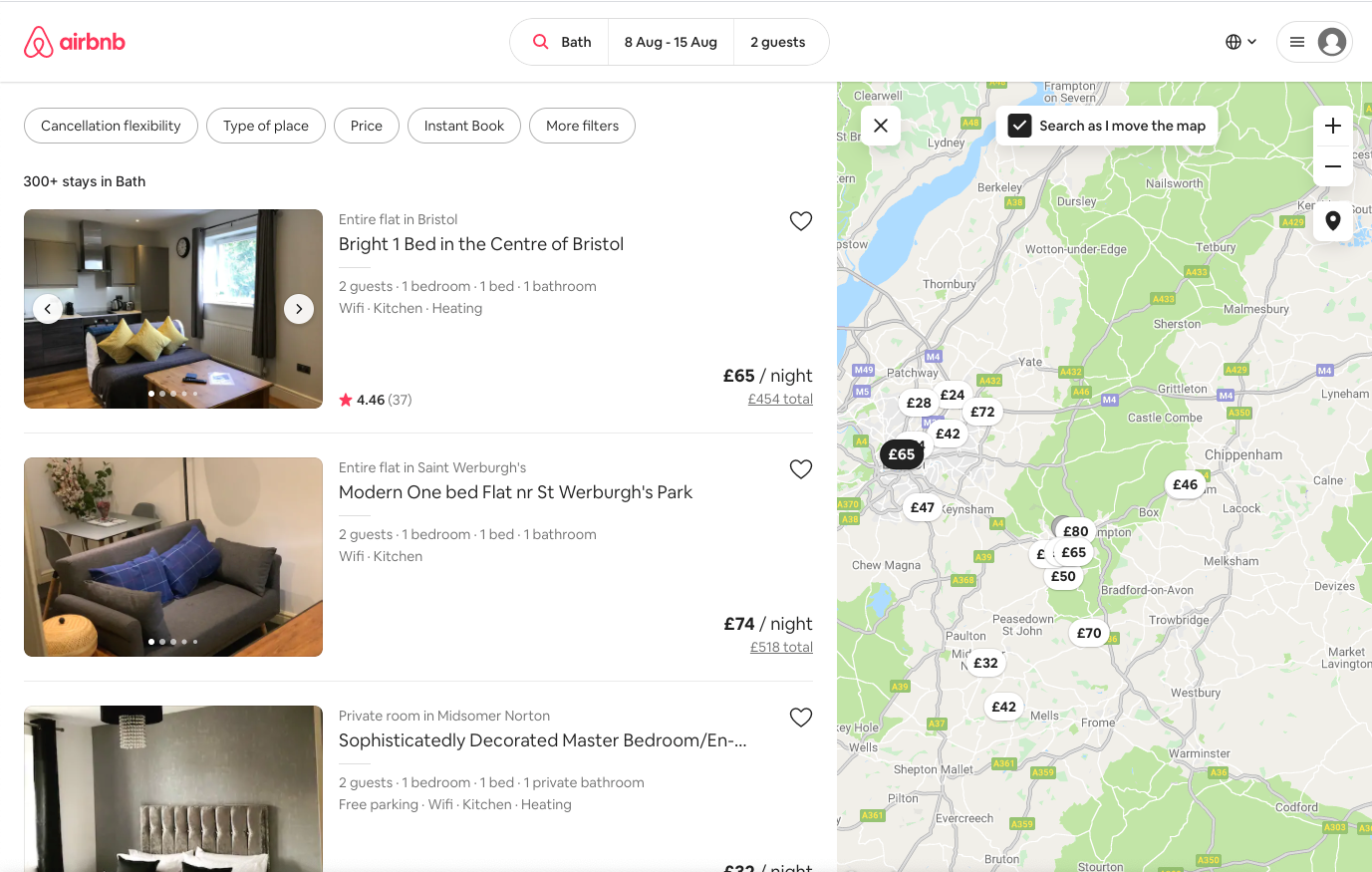
Task: Select the £70 map price marker
Action: click(1089, 633)
